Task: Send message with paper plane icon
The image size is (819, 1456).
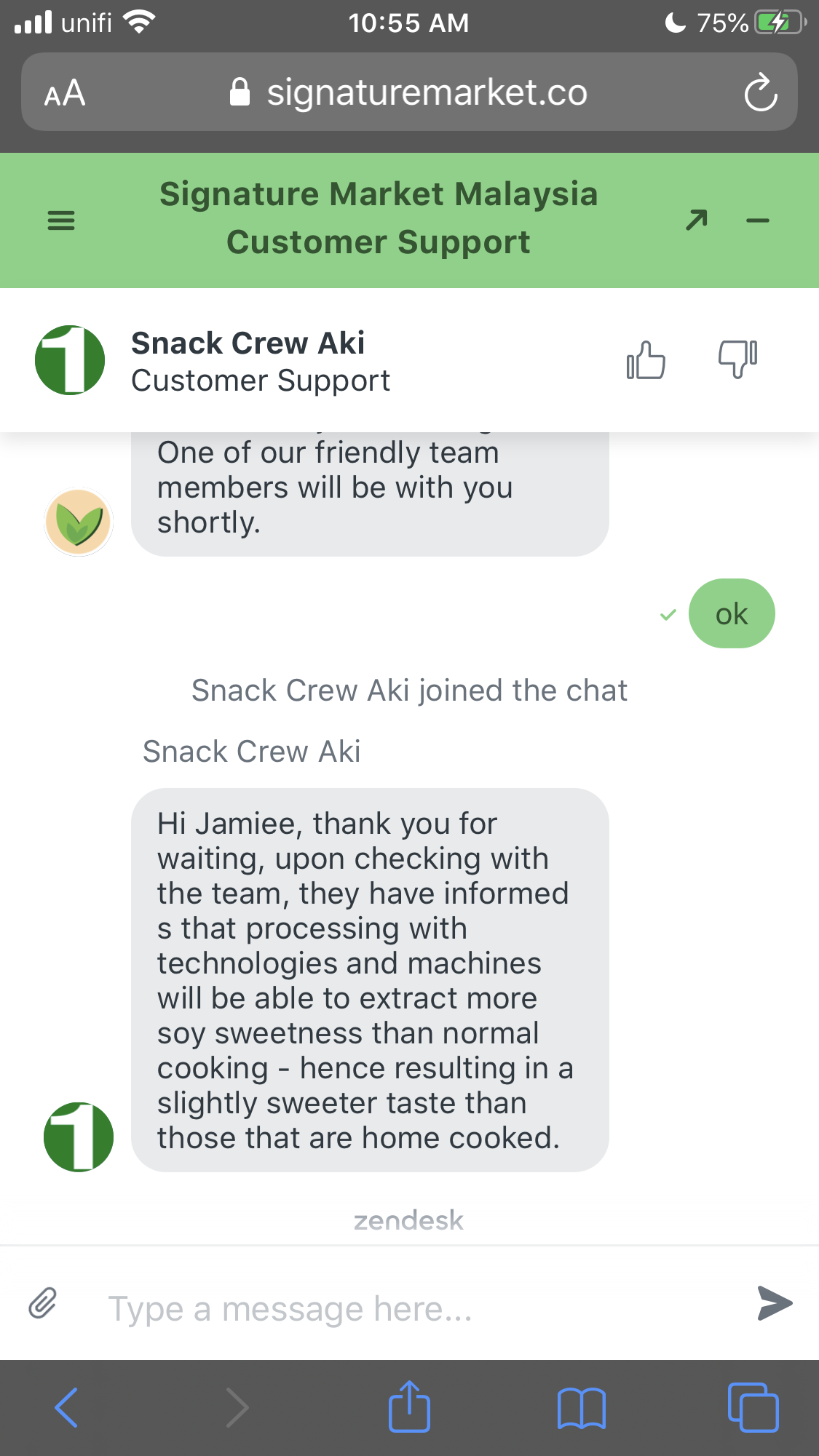Action: click(x=775, y=1302)
